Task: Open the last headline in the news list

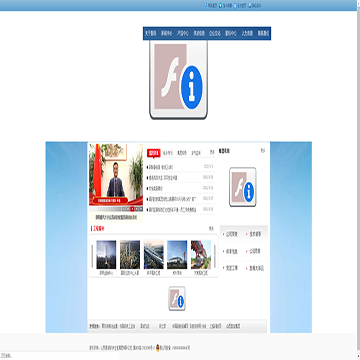Action: point(172,210)
